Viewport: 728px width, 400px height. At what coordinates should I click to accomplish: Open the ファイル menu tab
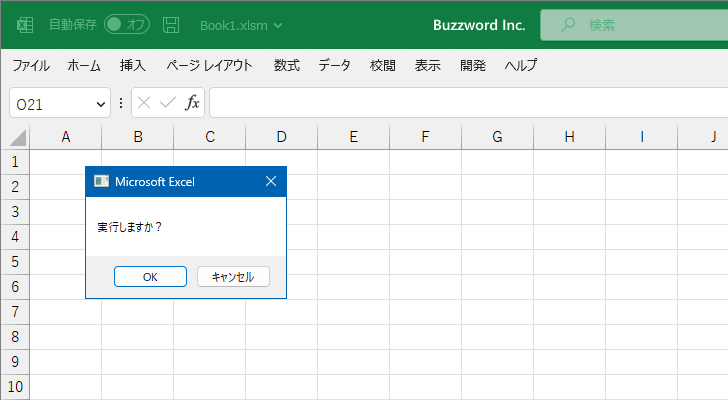(x=31, y=65)
